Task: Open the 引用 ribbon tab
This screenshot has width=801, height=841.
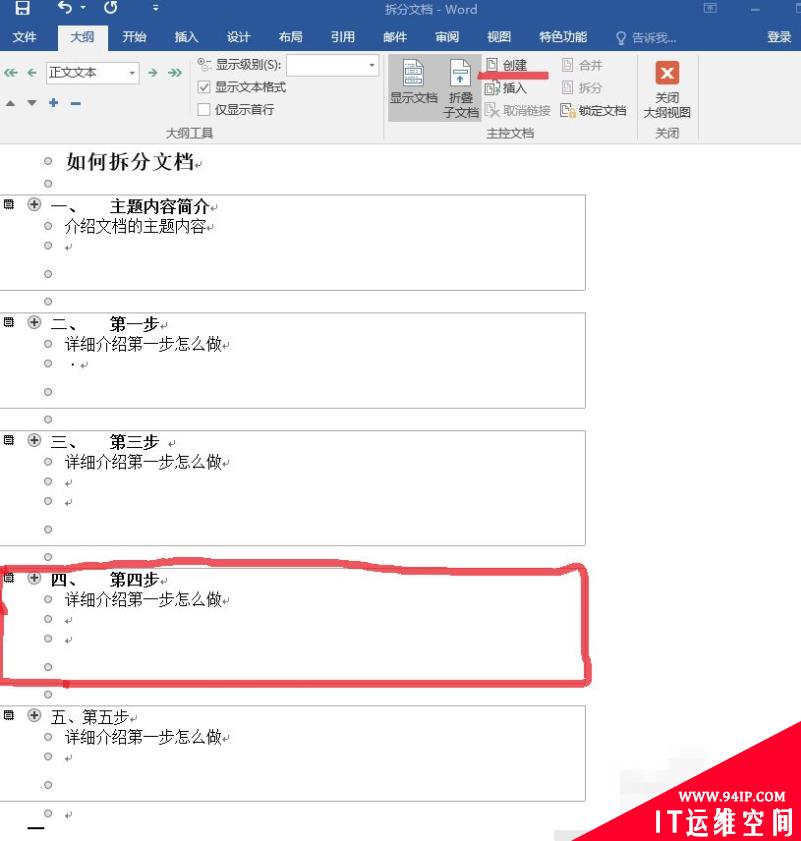Action: [342, 37]
